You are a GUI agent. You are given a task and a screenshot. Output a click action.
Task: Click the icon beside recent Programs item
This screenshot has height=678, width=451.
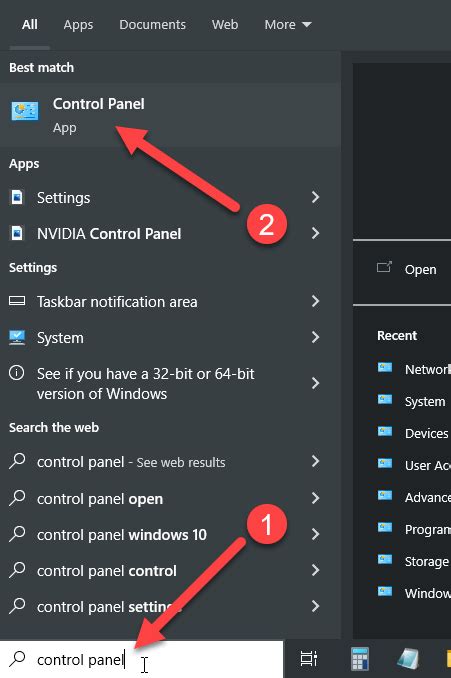[x=384, y=528]
